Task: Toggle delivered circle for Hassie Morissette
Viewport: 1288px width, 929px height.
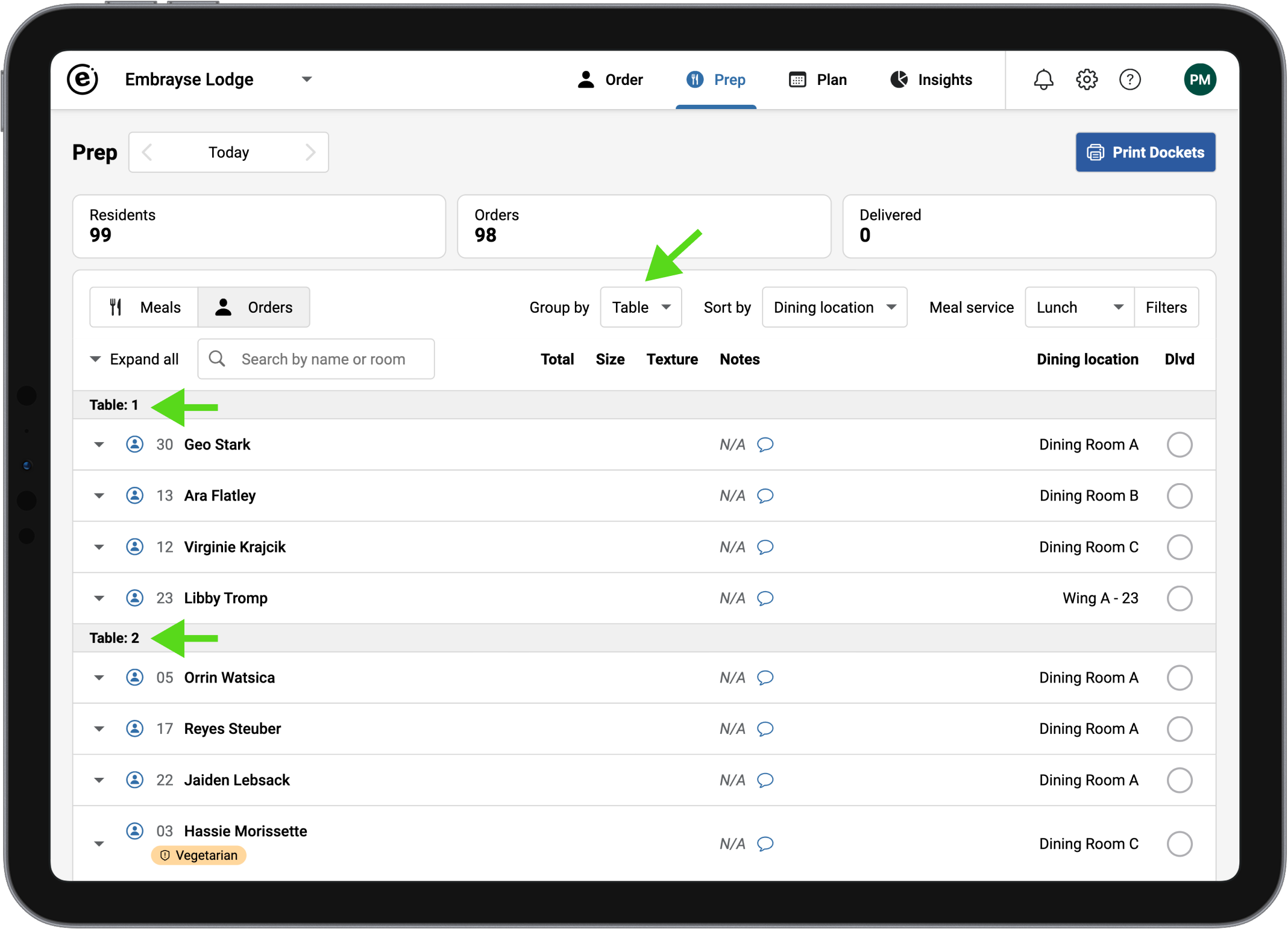Action: point(1179,843)
